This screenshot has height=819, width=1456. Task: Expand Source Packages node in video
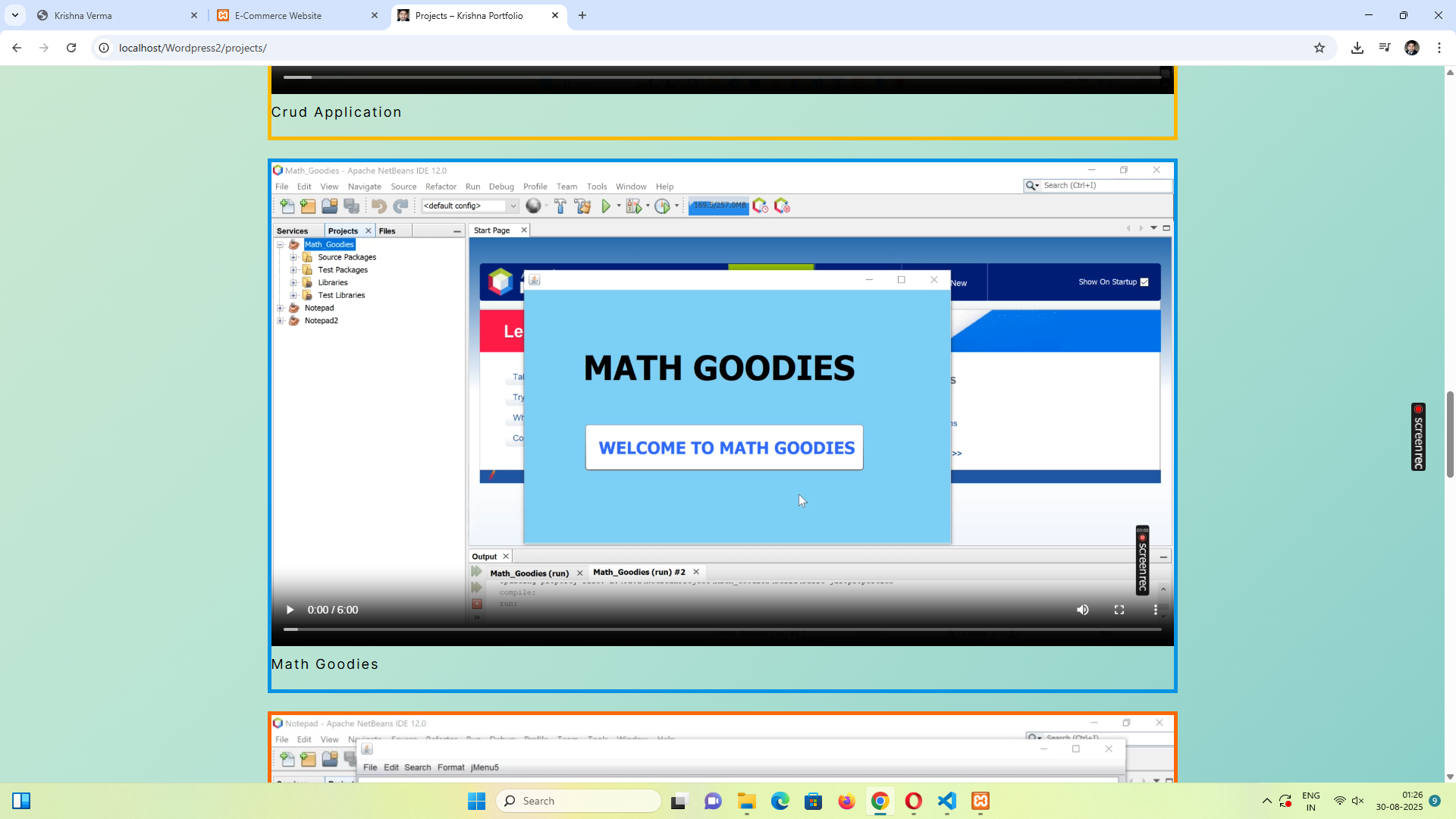coord(293,257)
